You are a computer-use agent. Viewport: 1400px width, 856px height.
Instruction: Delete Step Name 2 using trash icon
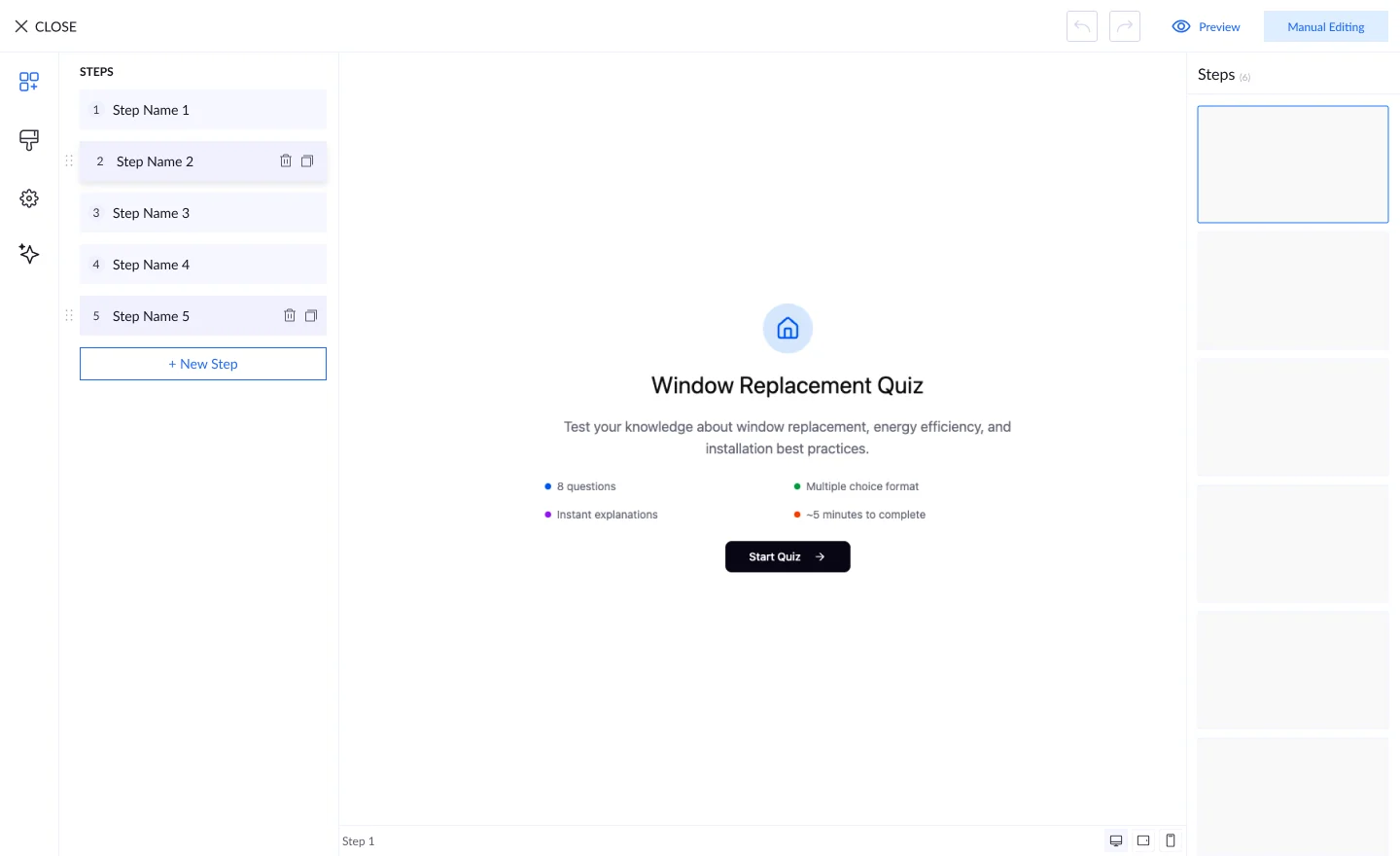pyautogui.click(x=286, y=160)
